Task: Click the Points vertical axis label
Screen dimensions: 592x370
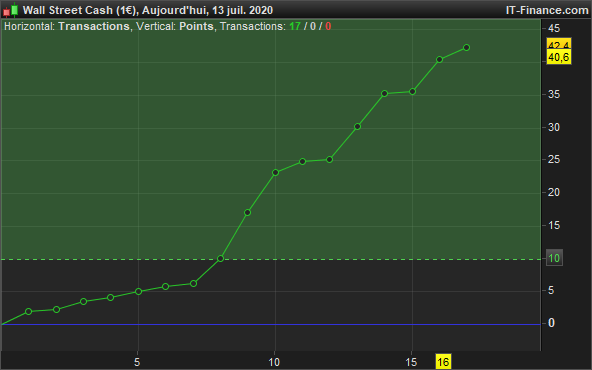Action: click(196, 26)
